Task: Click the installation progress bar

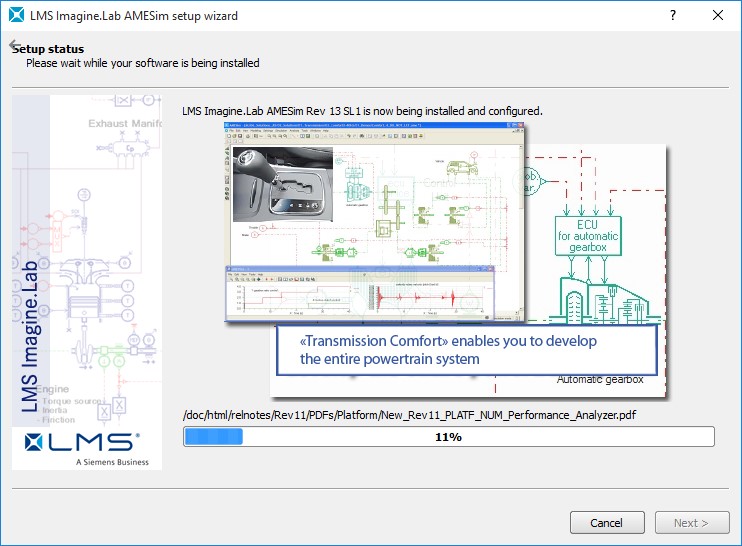Action: [448, 437]
